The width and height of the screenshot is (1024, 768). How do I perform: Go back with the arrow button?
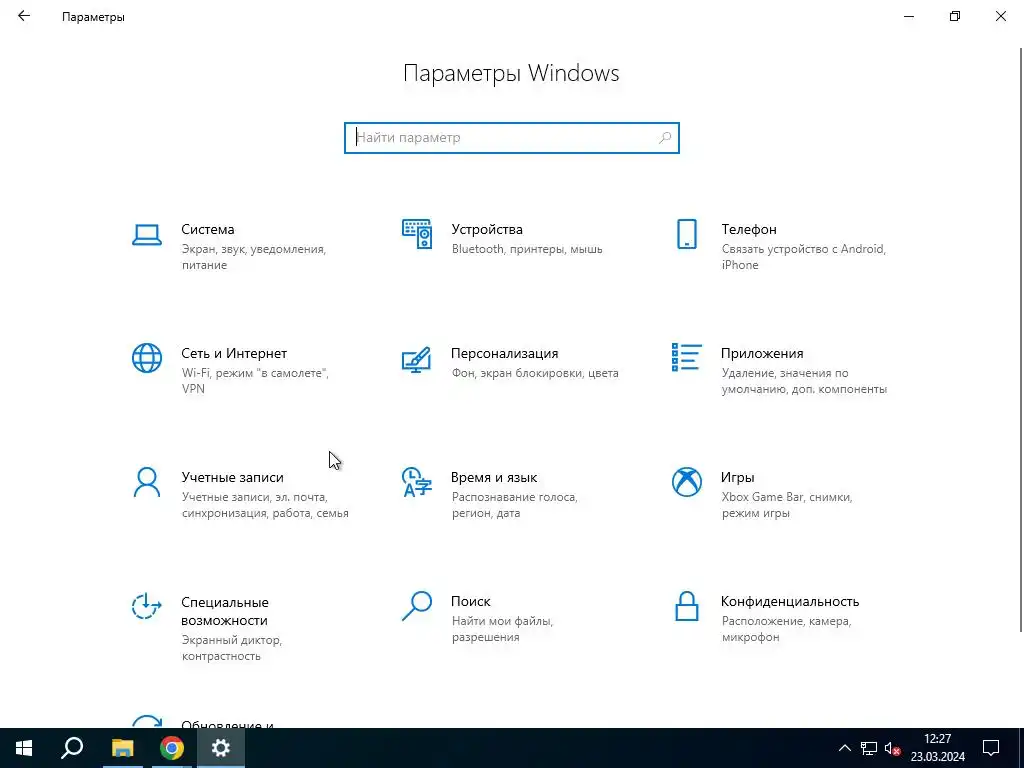(x=24, y=16)
